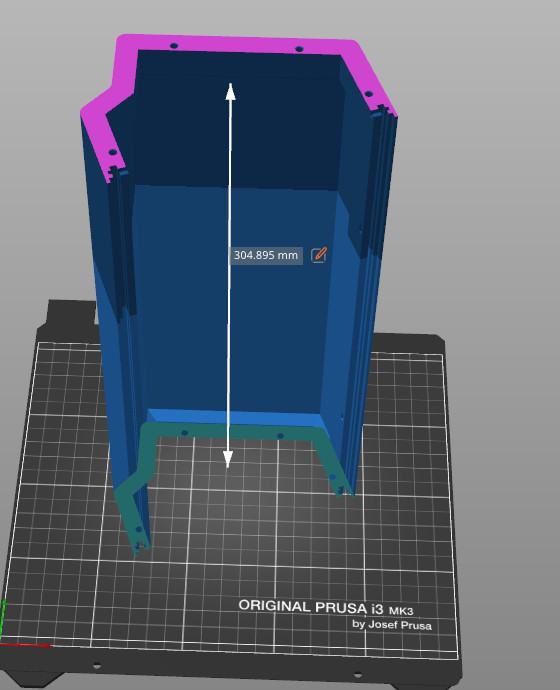Click the edit pencil icon beside the measurement
The height and width of the screenshot is (690, 560).
(319, 255)
